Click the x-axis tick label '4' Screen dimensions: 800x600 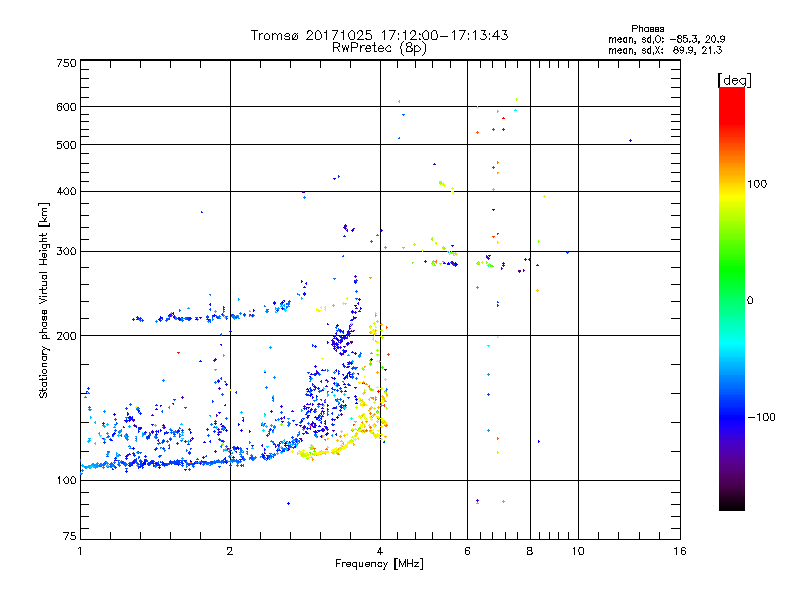[x=380, y=551]
